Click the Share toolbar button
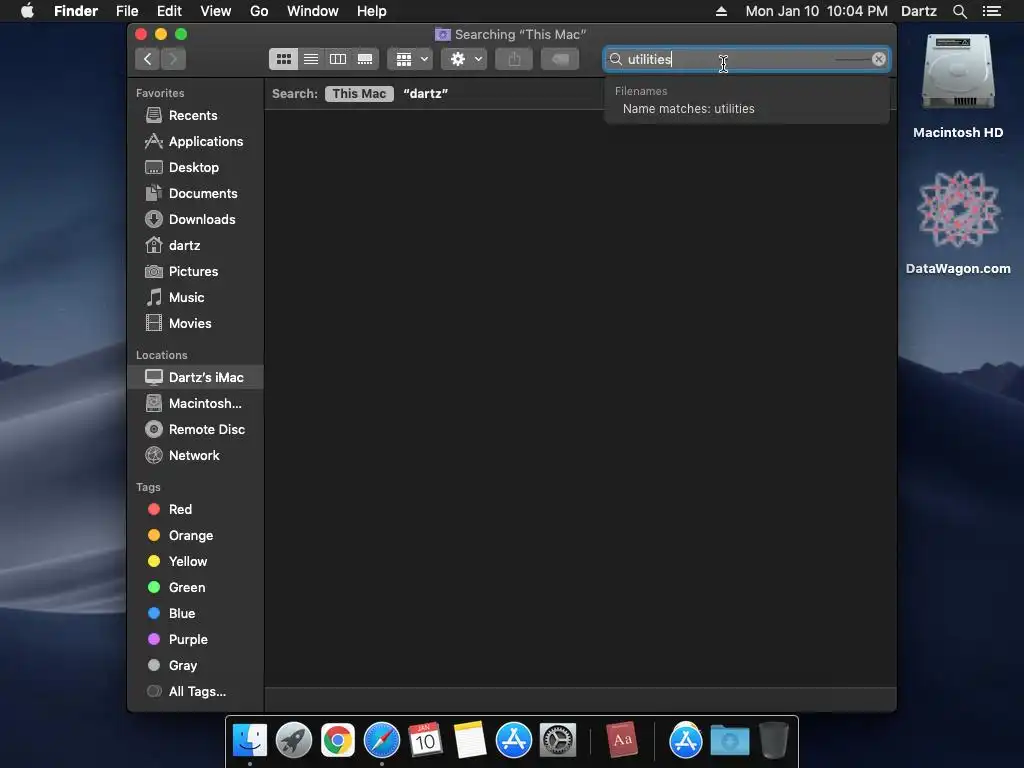Image resolution: width=1024 pixels, height=768 pixels. click(x=514, y=59)
